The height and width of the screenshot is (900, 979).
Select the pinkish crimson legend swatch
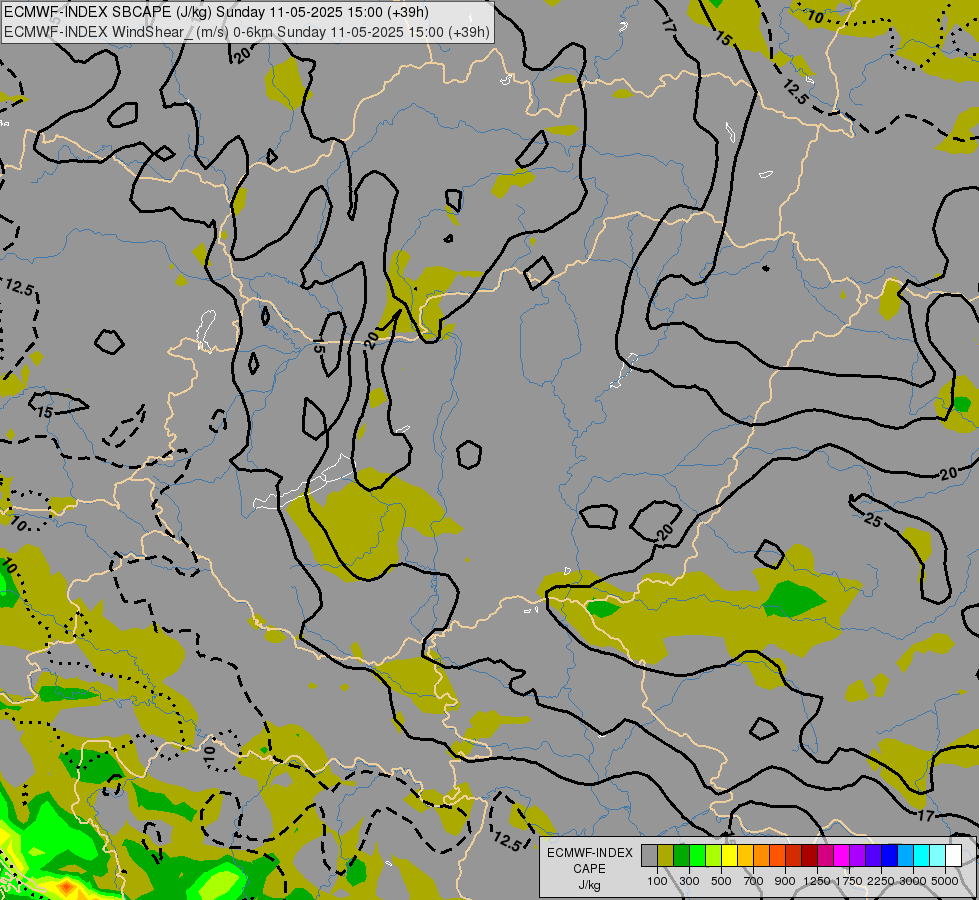pyautogui.click(x=825, y=855)
